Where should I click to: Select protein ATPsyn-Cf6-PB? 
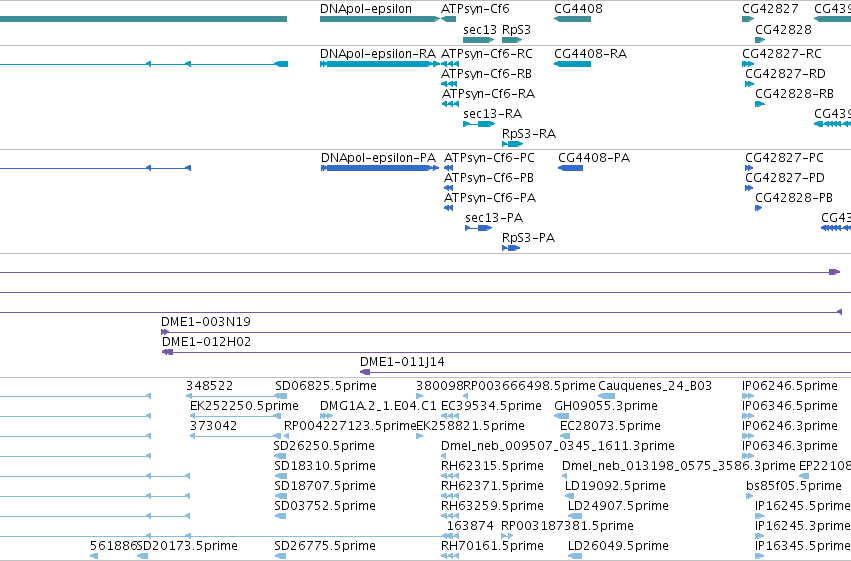[x=488, y=178]
